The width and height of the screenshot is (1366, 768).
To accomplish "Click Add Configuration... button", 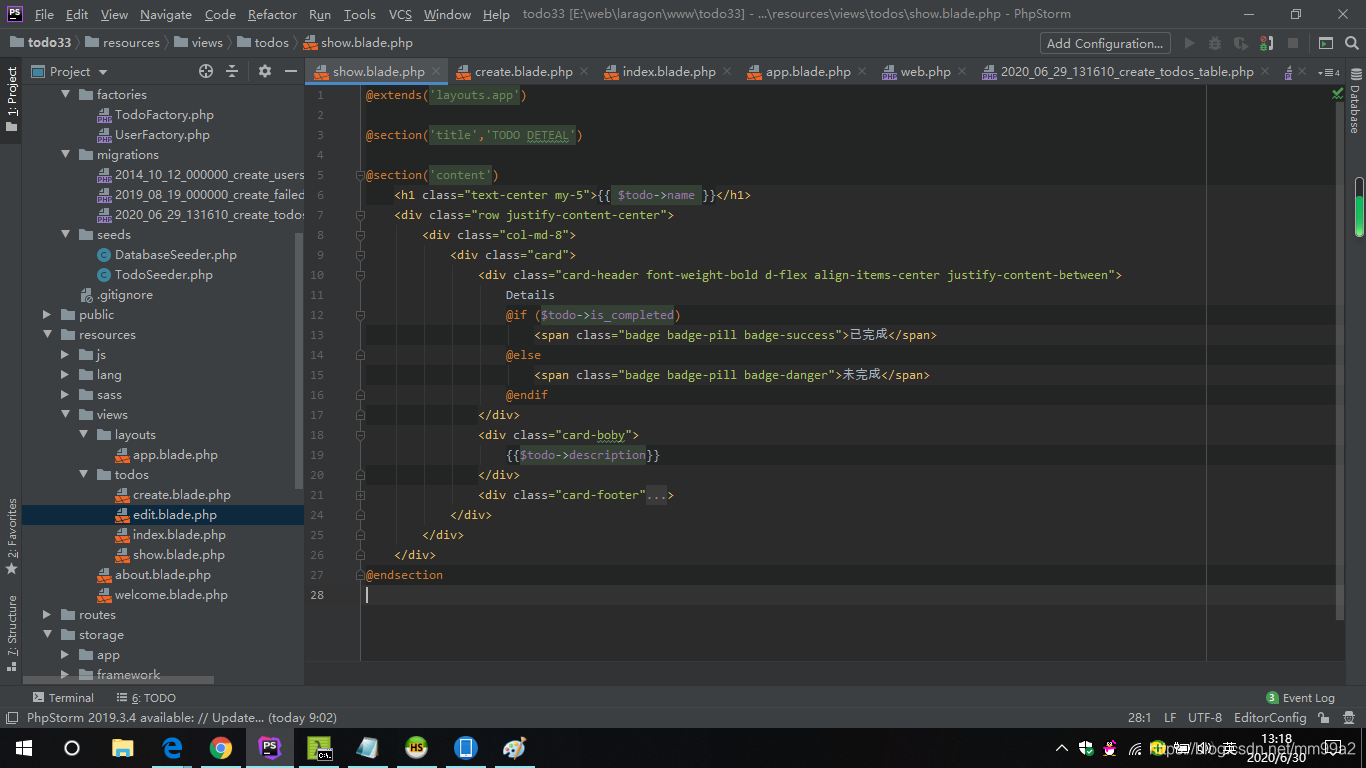I will click(x=1105, y=43).
